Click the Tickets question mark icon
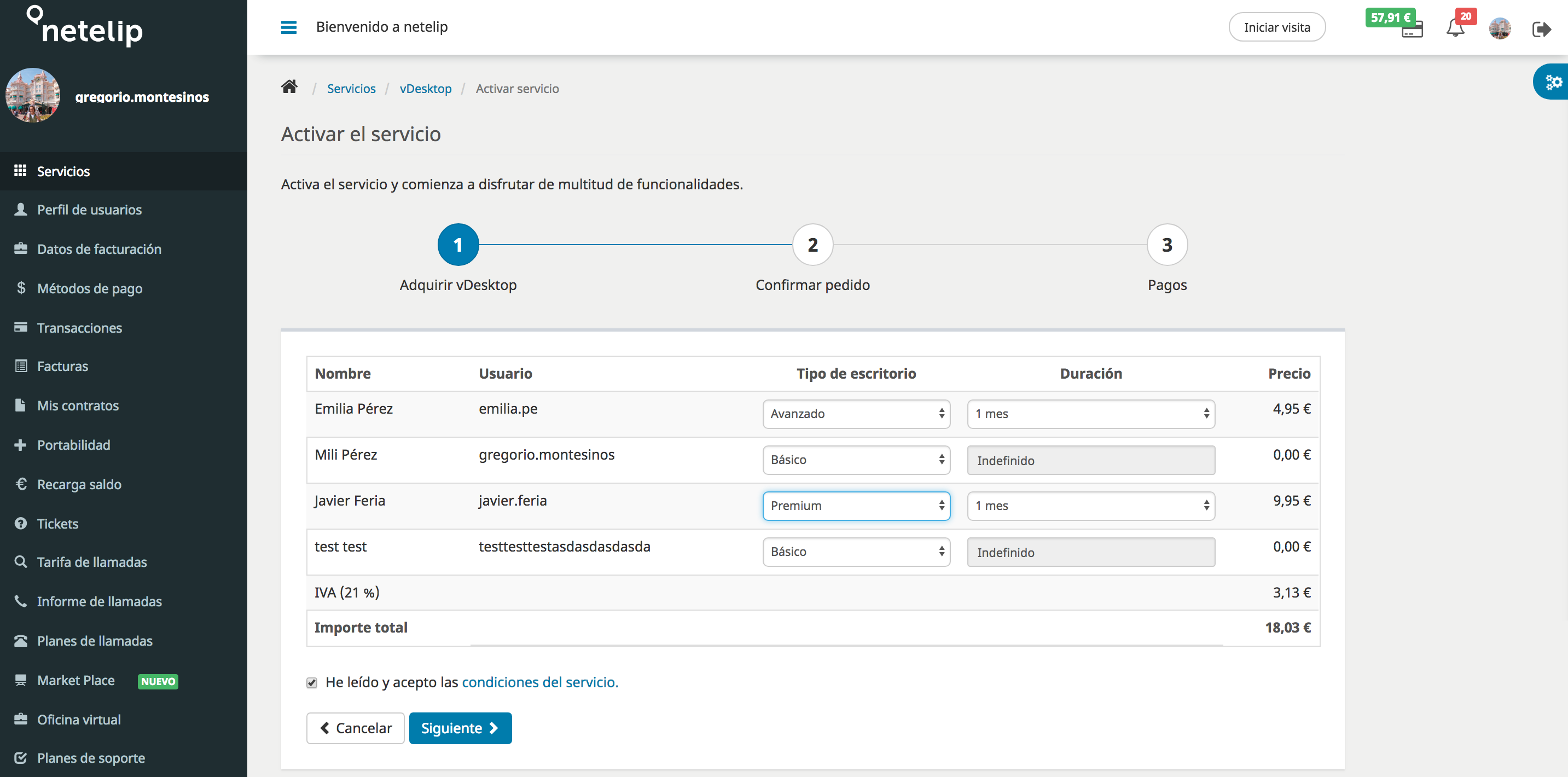The height and width of the screenshot is (777, 1568). (21, 523)
